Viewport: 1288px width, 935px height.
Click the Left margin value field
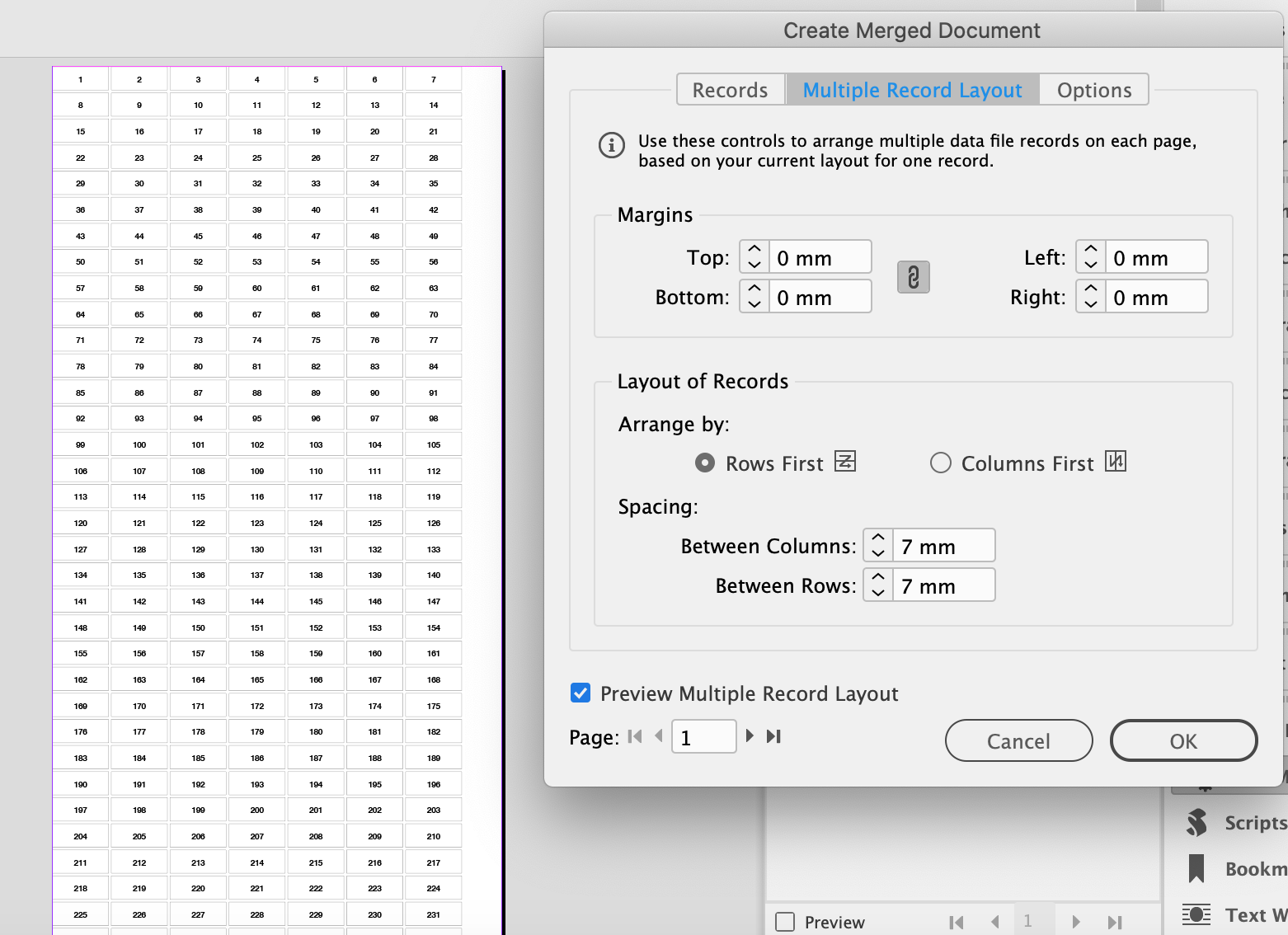(x=1157, y=256)
